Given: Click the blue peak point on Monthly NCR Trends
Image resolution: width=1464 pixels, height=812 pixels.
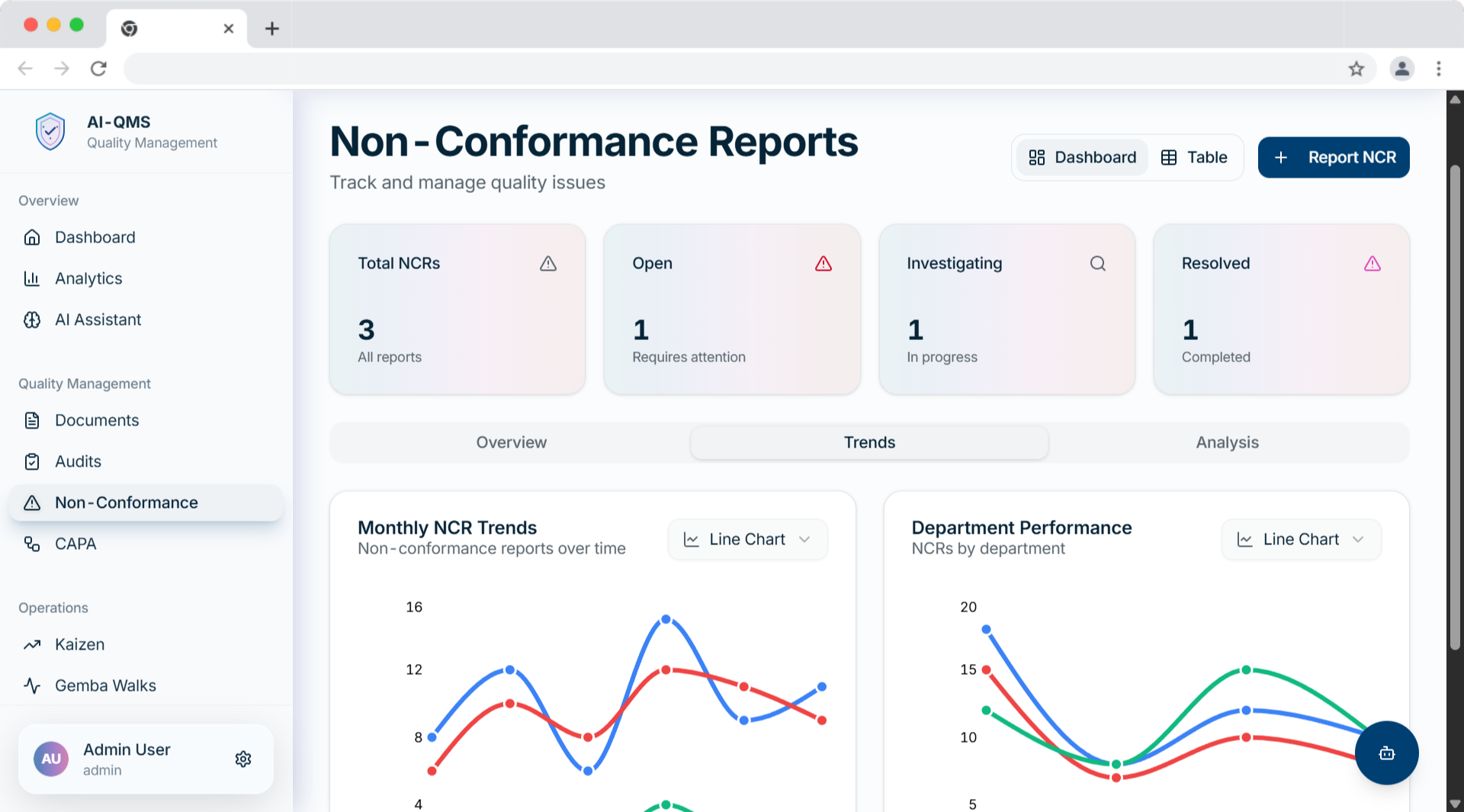Looking at the screenshot, I should [666, 619].
